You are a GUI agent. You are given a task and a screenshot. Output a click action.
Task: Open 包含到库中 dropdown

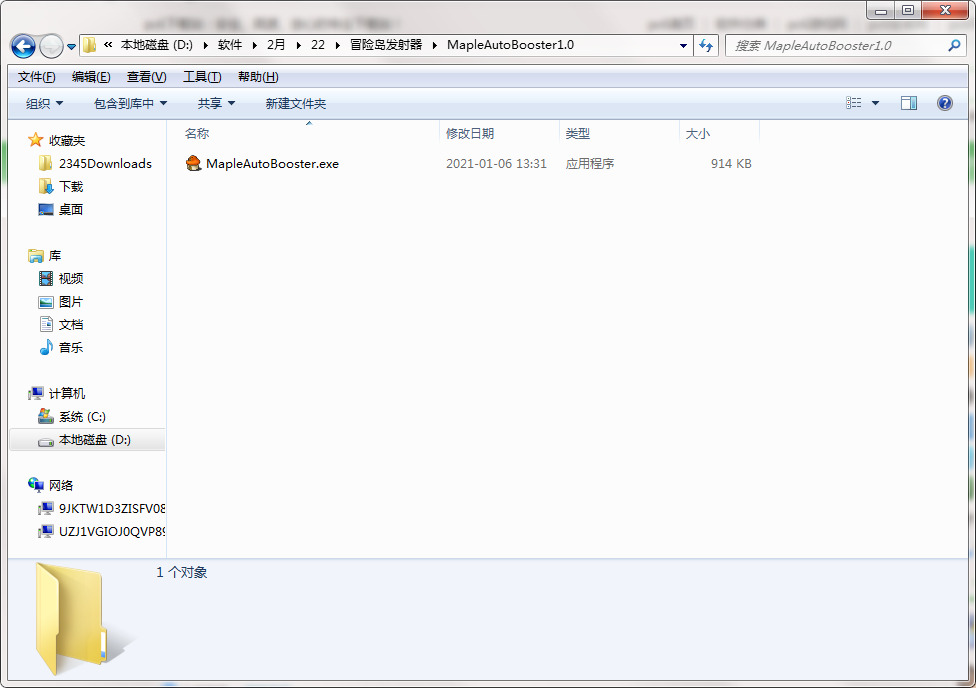pyautogui.click(x=130, y=103)
